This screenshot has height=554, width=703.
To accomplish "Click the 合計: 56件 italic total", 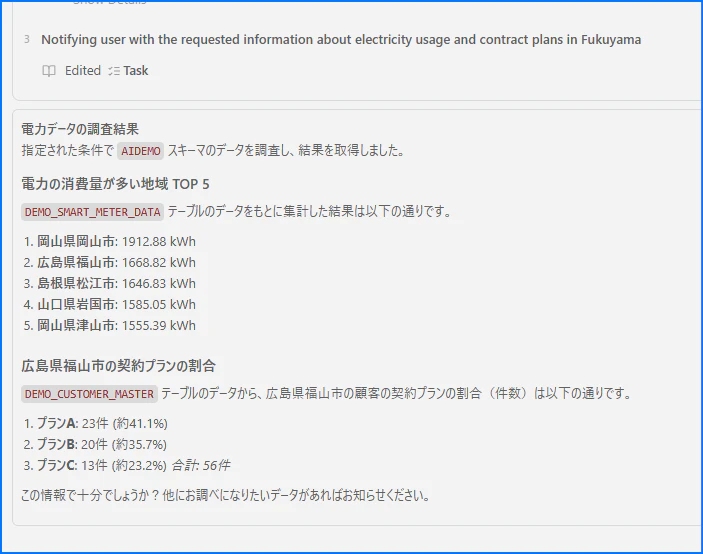I will pyautogui.click(x=201, y=466).
